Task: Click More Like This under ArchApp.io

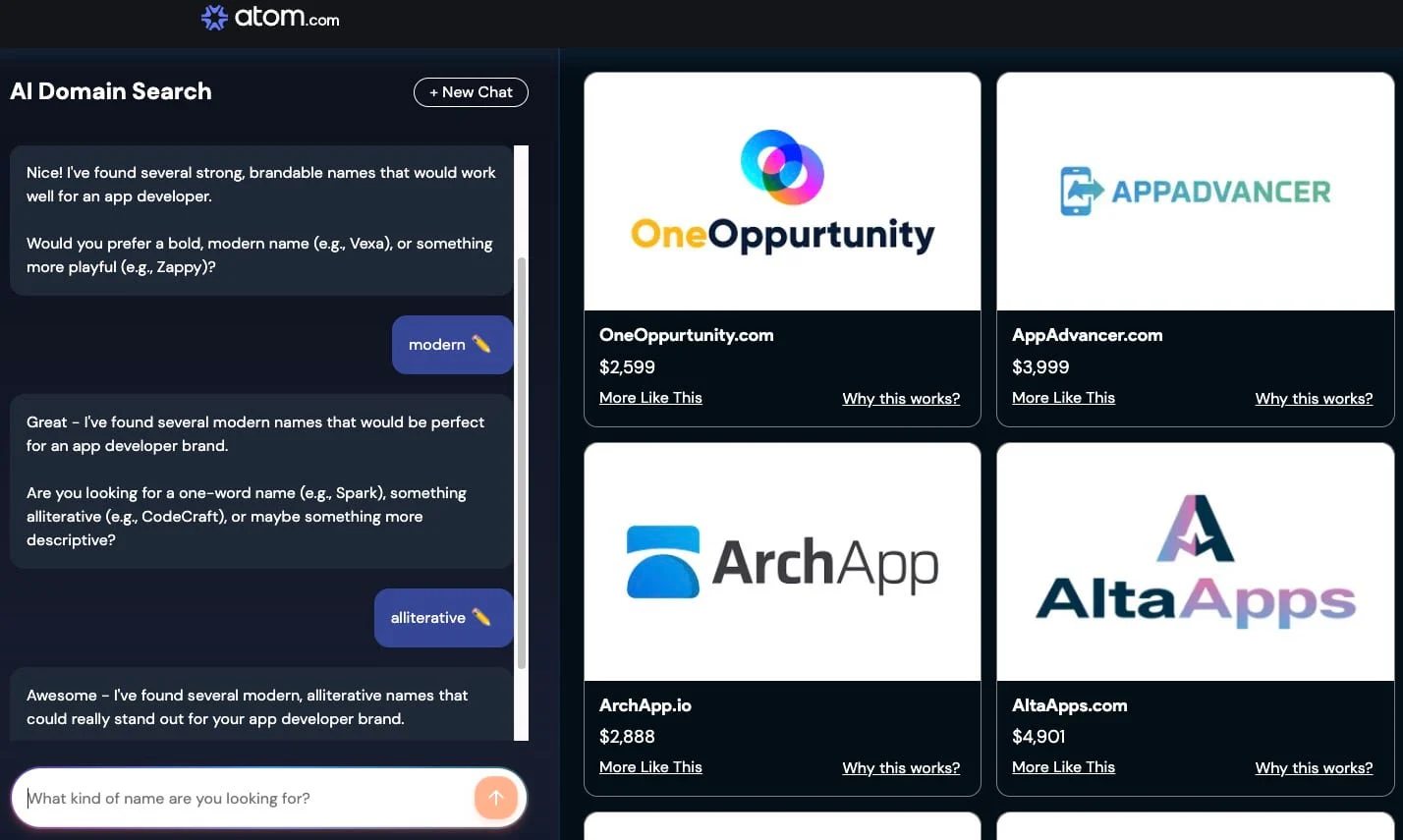Action: tap(650, 767)
